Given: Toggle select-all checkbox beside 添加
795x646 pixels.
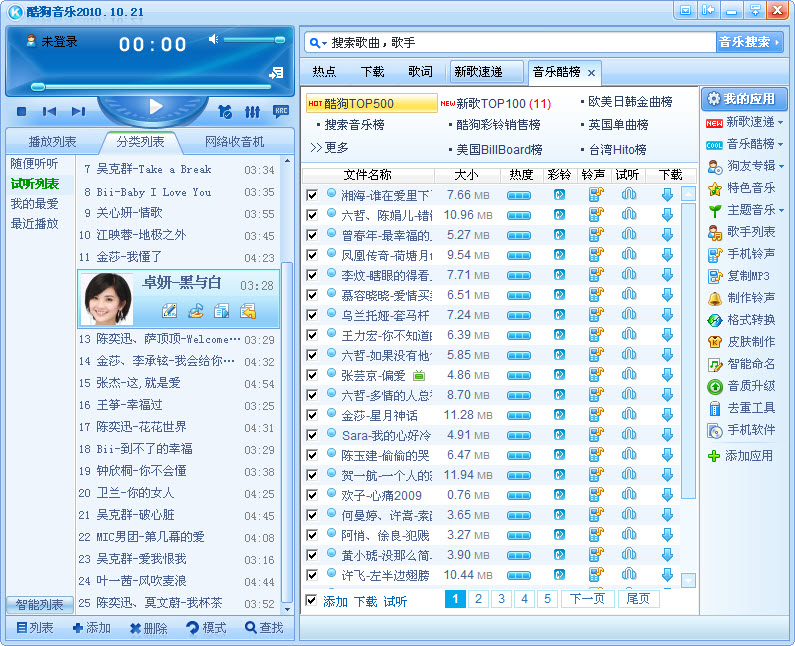Looking at the screenshot, I should [x=312, y=601].
